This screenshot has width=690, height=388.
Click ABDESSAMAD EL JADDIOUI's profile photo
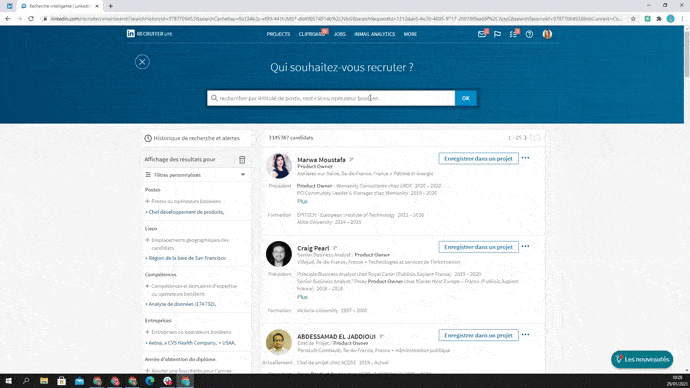[x=279, y=342]
